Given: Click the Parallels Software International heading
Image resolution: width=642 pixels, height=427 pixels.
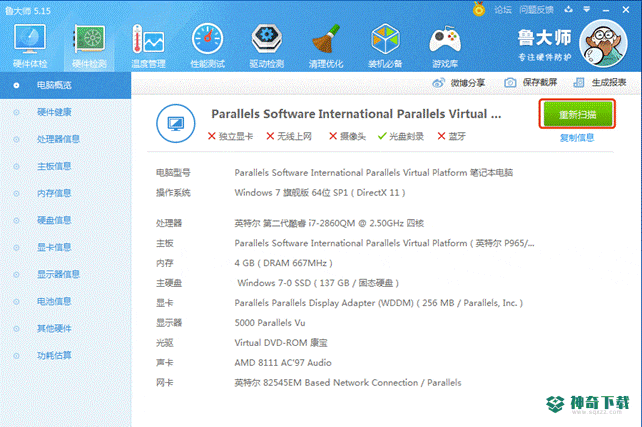Looking at the screenshot, I should pyautogui.click(x=356, y=114).
